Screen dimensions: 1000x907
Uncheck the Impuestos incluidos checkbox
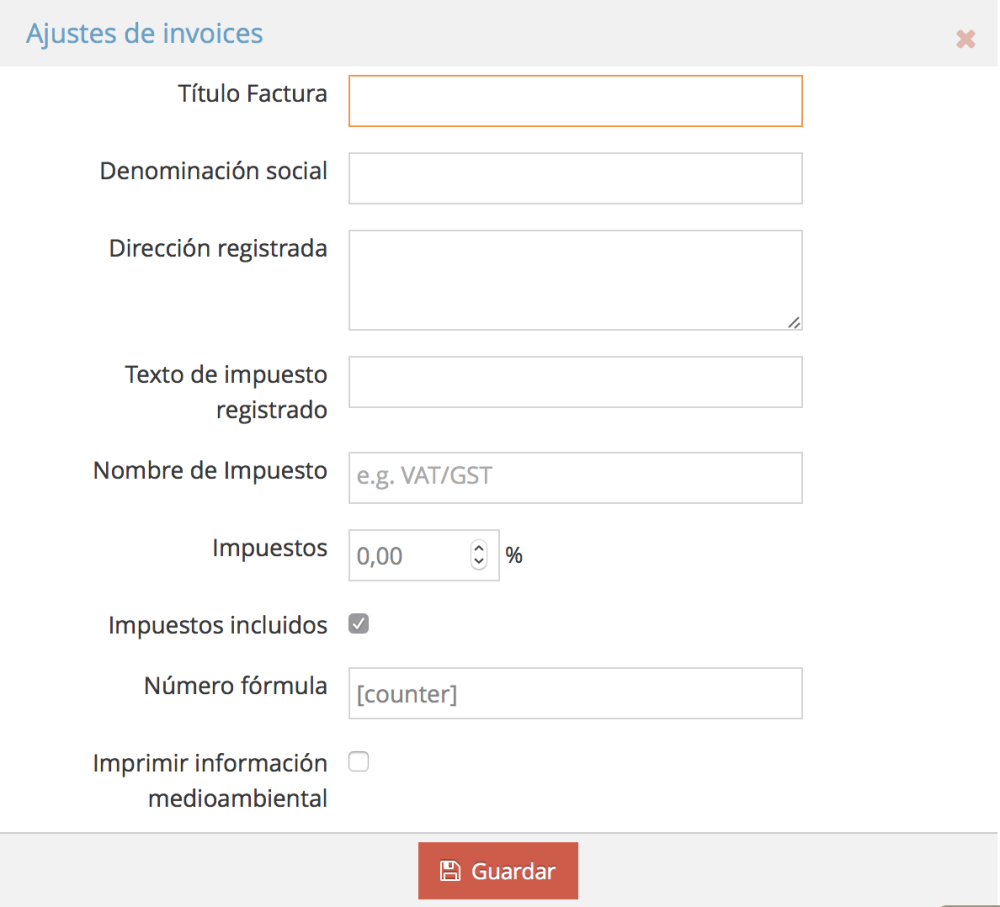tap(358, 624)
